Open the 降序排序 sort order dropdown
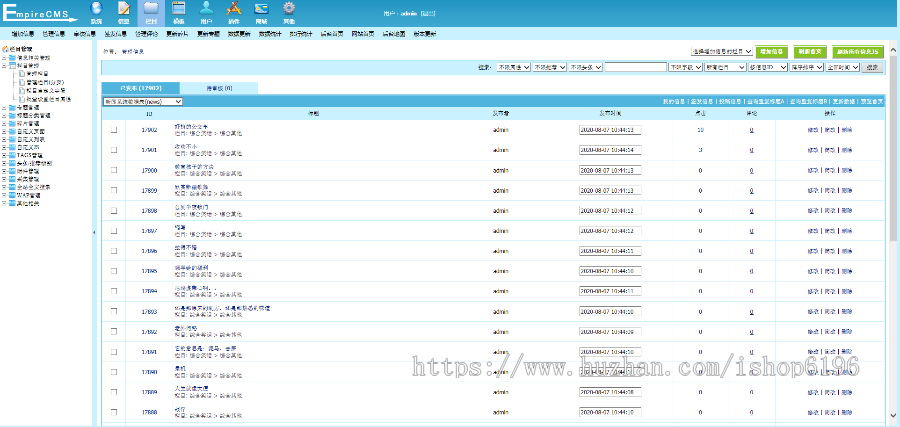 point(806,67)
